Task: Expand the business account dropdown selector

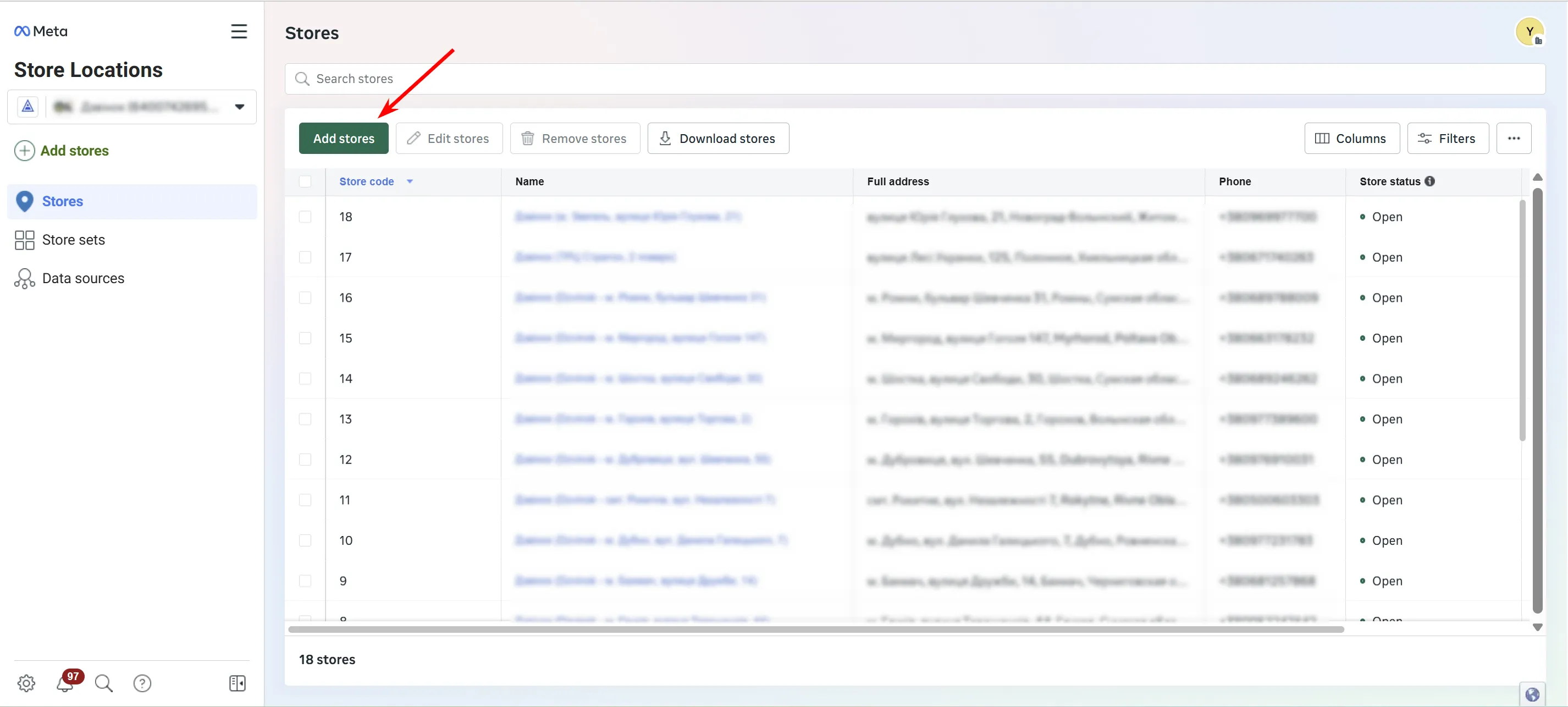Action: point(239,107)
